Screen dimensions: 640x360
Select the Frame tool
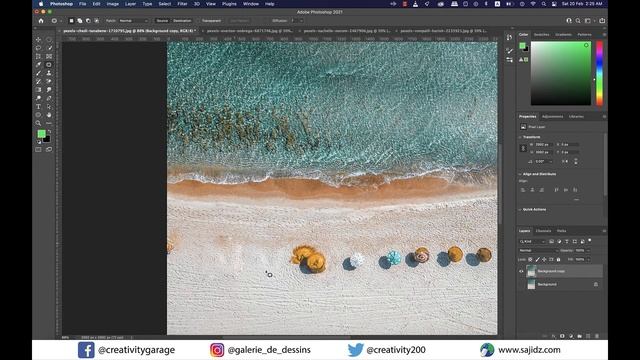(49, 56)
